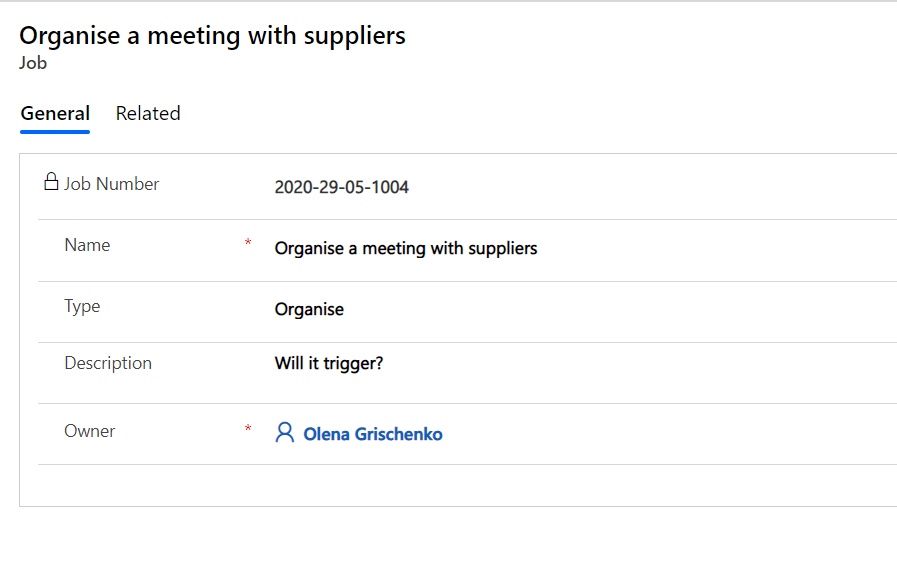Viewport: 897px width, 568px height.
Task: Click blank space right of the owner name
Action: 650,434
